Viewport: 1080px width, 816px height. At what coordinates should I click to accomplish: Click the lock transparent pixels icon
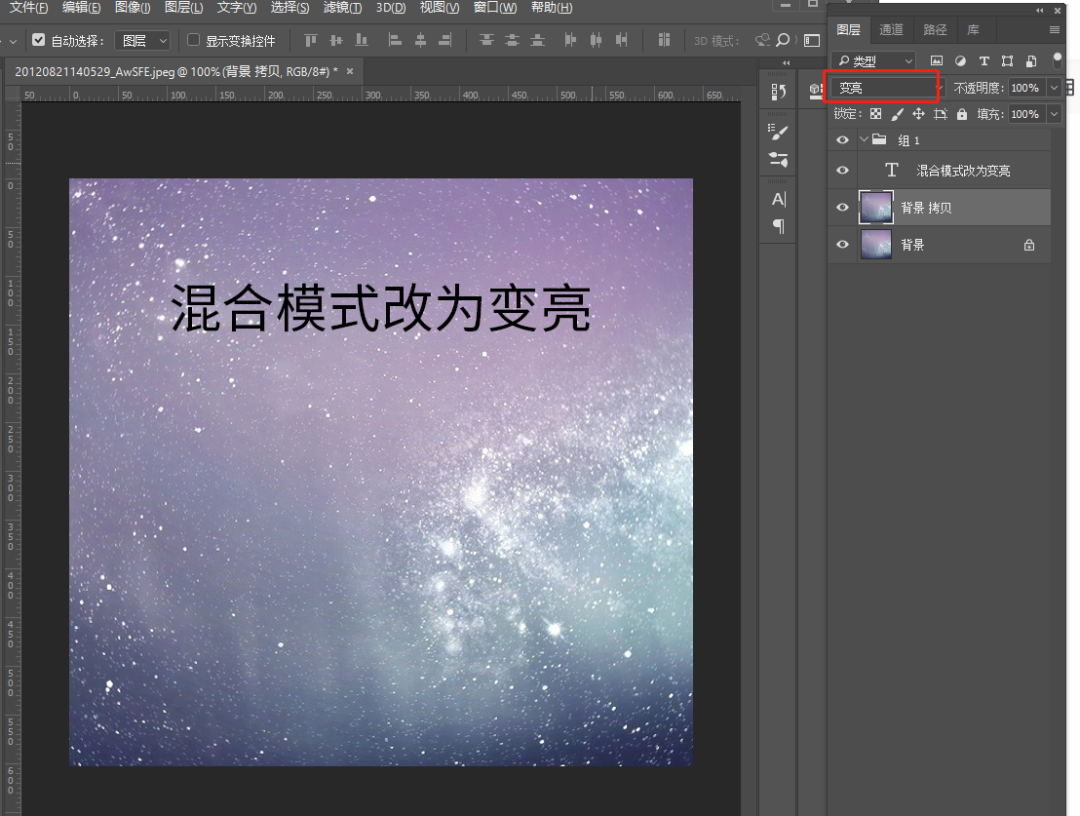pyautogui.click(x=876, y=115)
